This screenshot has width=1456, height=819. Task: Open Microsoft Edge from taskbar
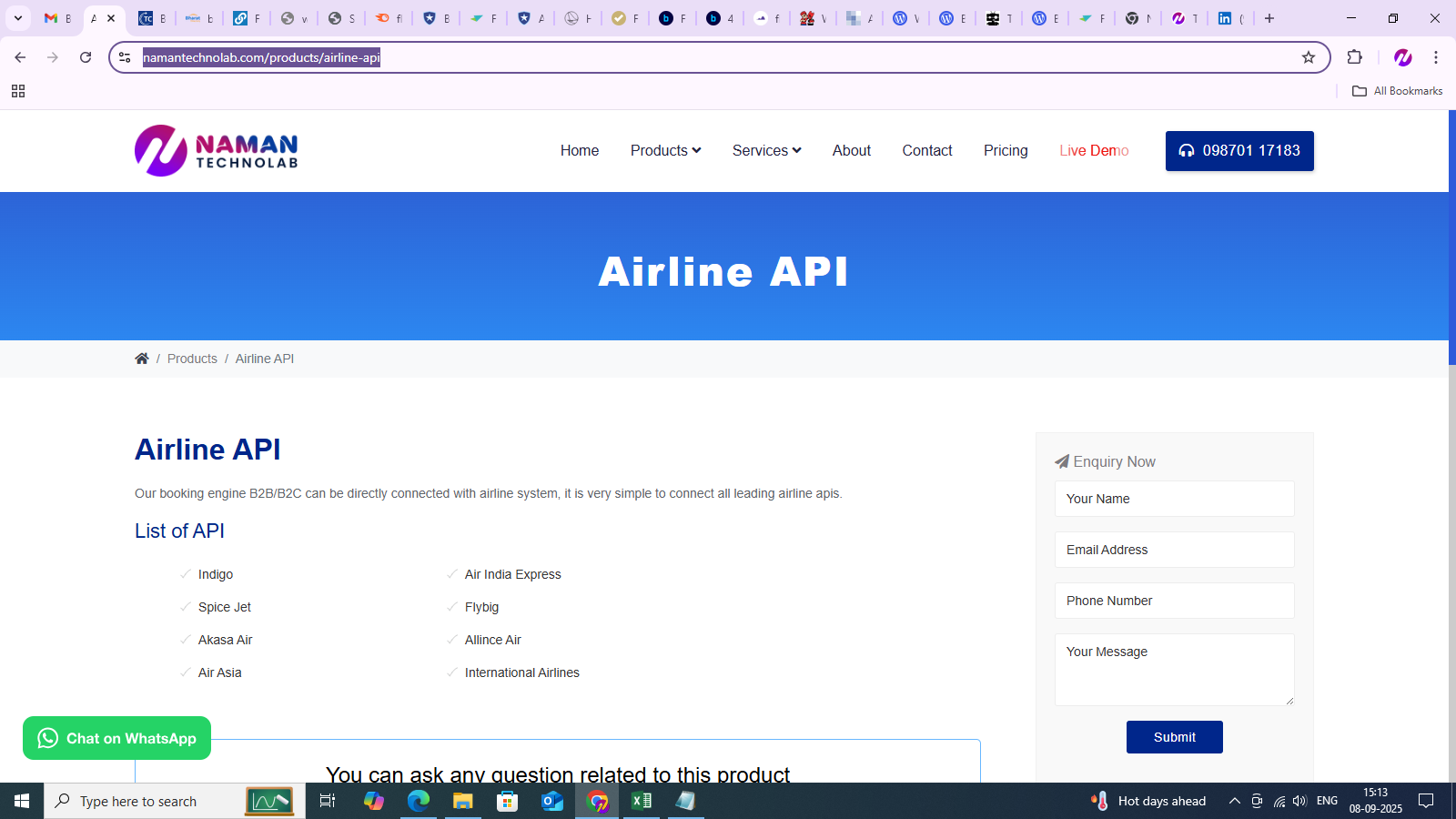(419, 801)
